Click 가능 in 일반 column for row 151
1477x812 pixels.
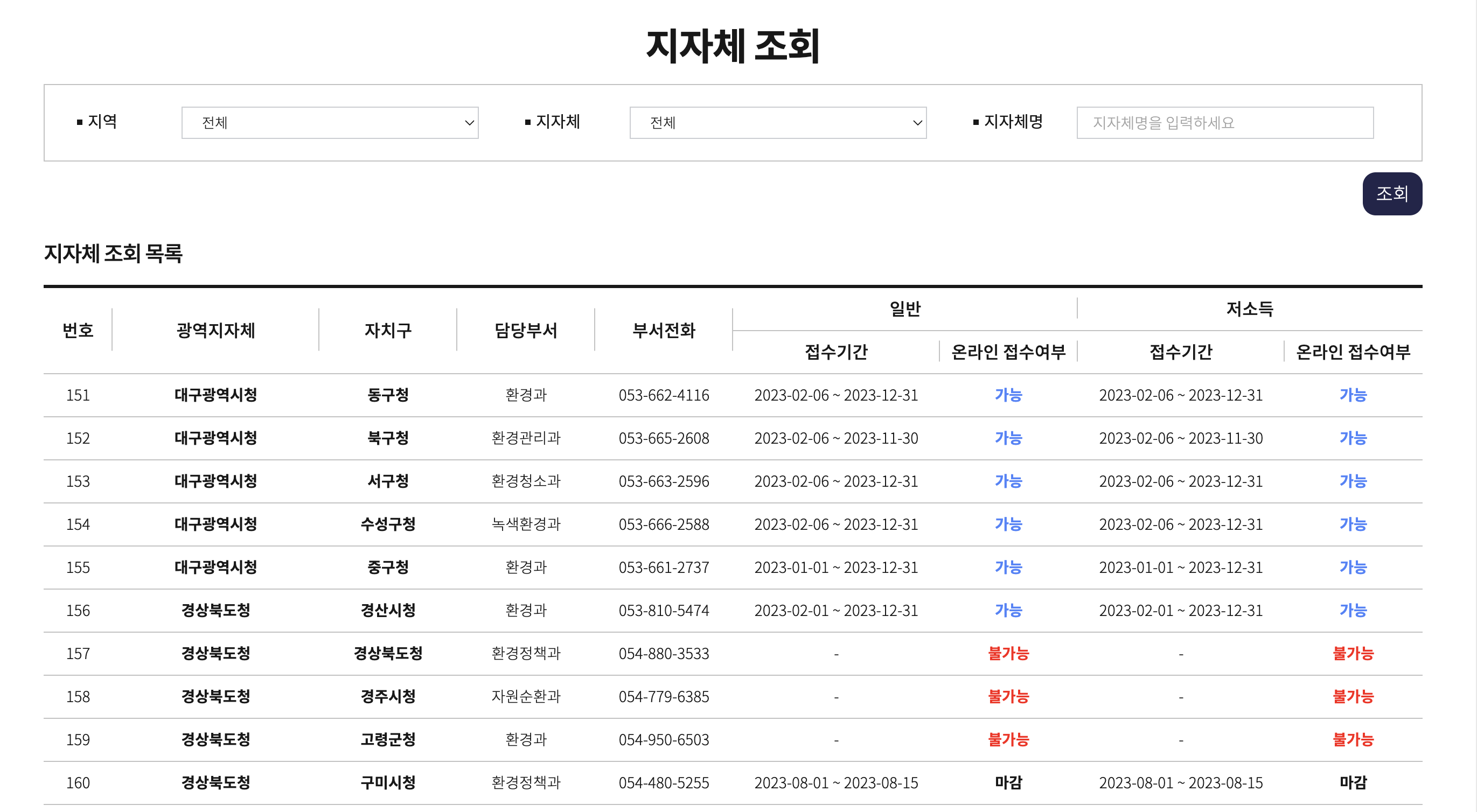1008,395
